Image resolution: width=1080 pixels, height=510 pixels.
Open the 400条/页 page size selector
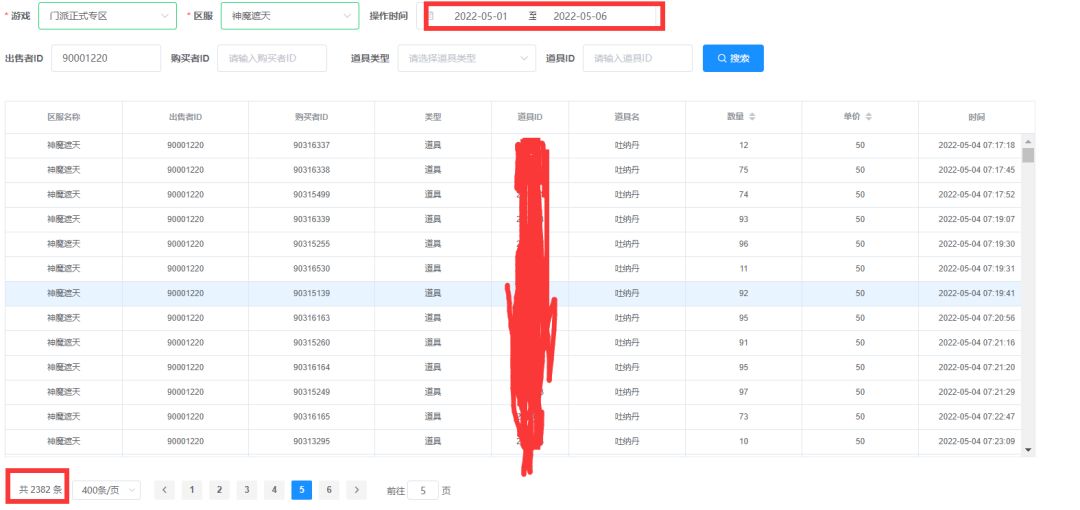pyautogui.click(x=106, y=490)
